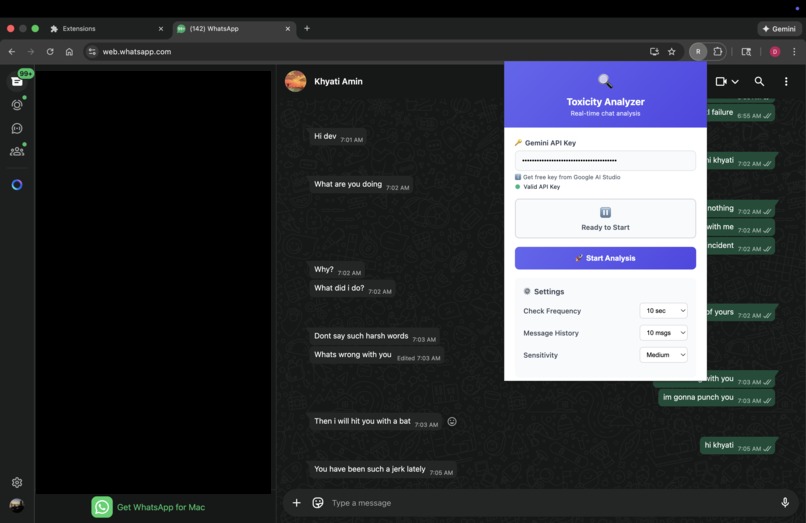Open the emoji and sticker picker
806x523 pixels.
318,502
